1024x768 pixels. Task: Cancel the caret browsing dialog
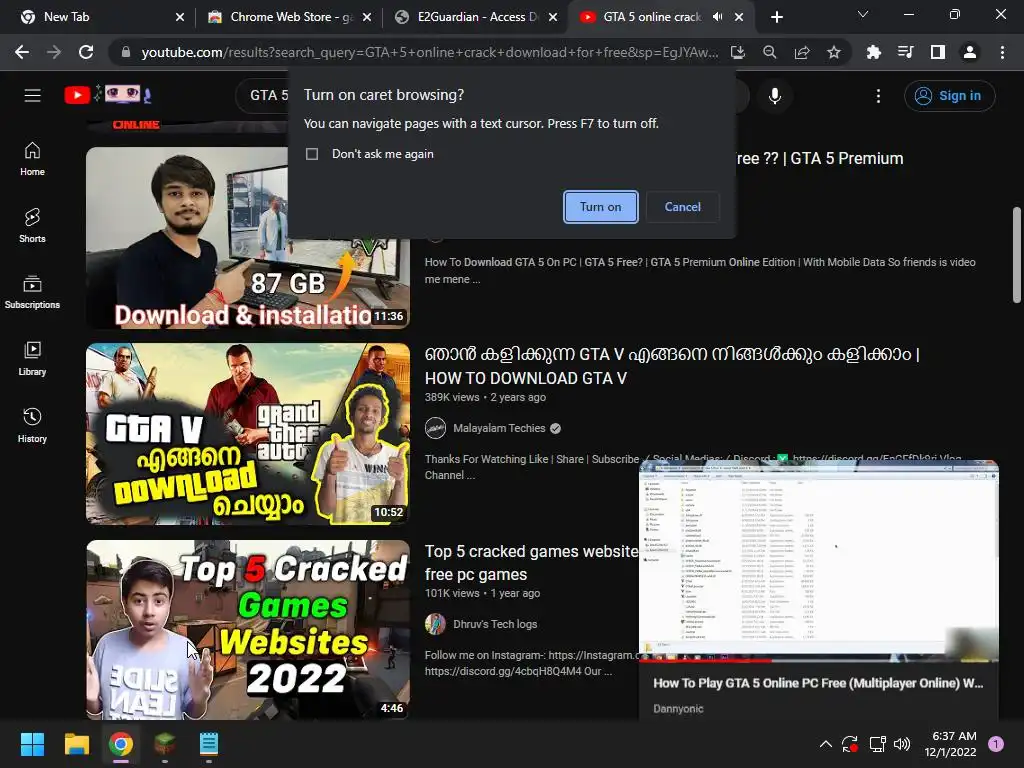[682, 207]
